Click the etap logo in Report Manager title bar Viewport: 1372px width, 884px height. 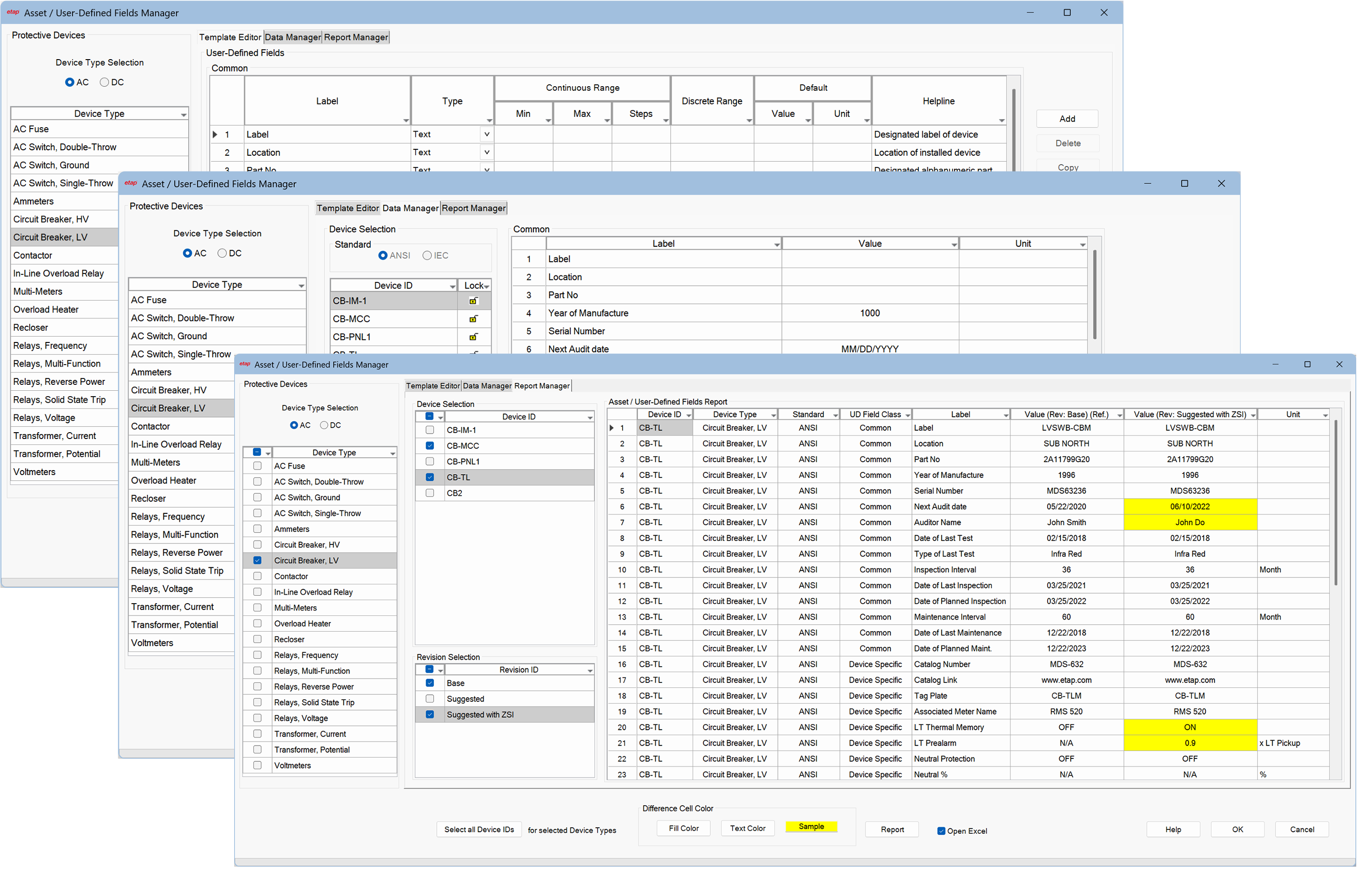[x=245, y=364]
